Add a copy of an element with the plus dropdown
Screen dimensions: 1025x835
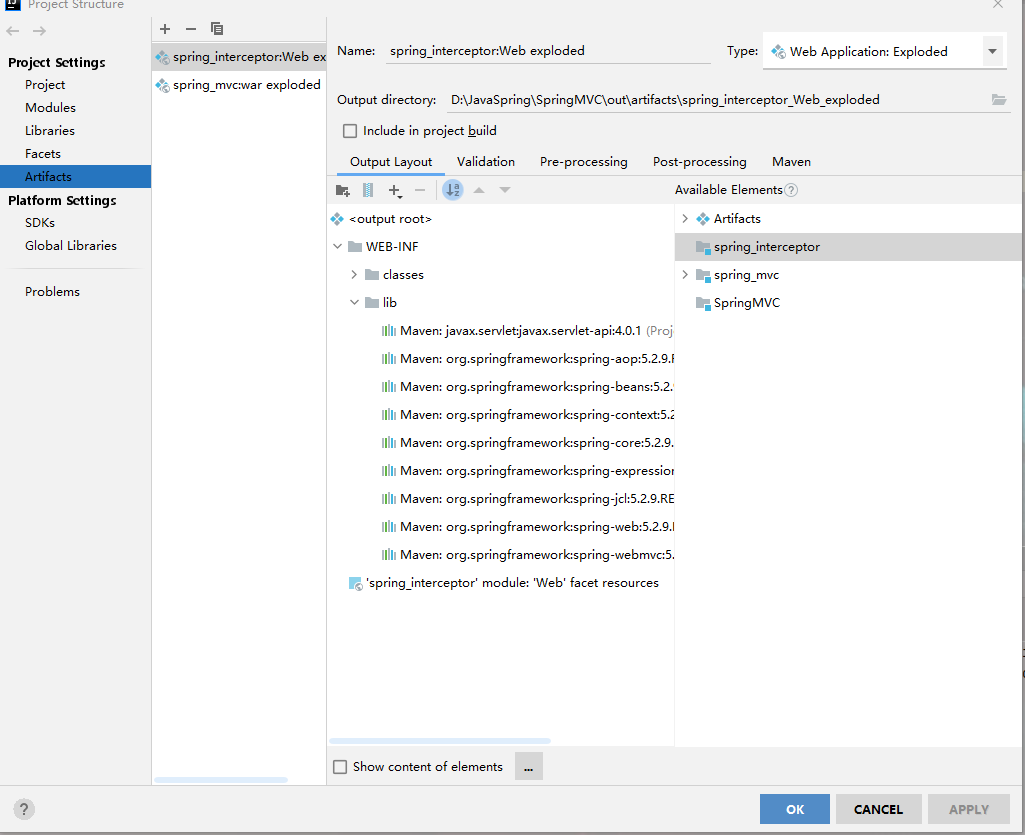[x=395, y=190]
